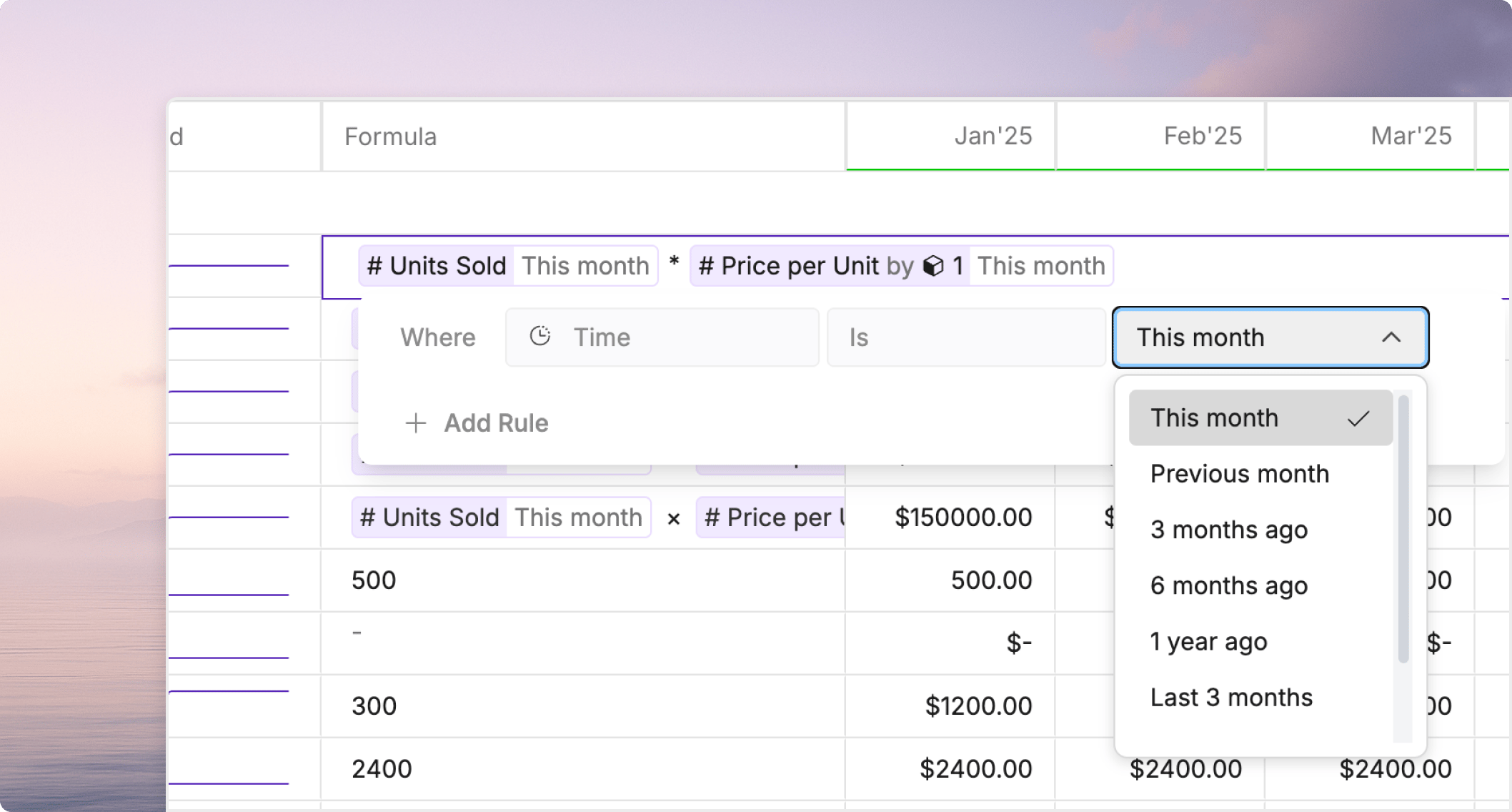Click the checkmark next to This month

(1358, 419)
